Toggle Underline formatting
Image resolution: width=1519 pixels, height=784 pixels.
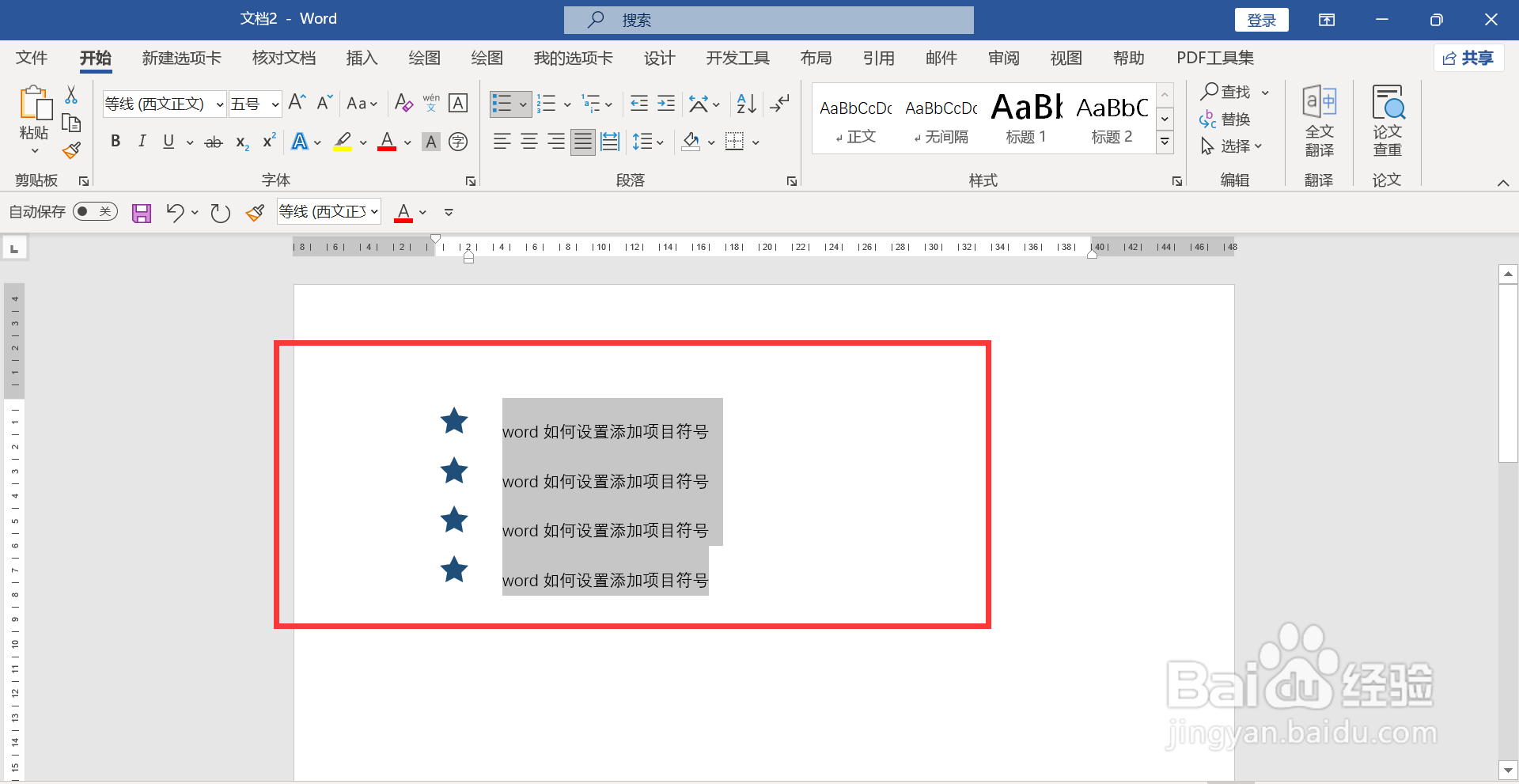click(169, 142)
